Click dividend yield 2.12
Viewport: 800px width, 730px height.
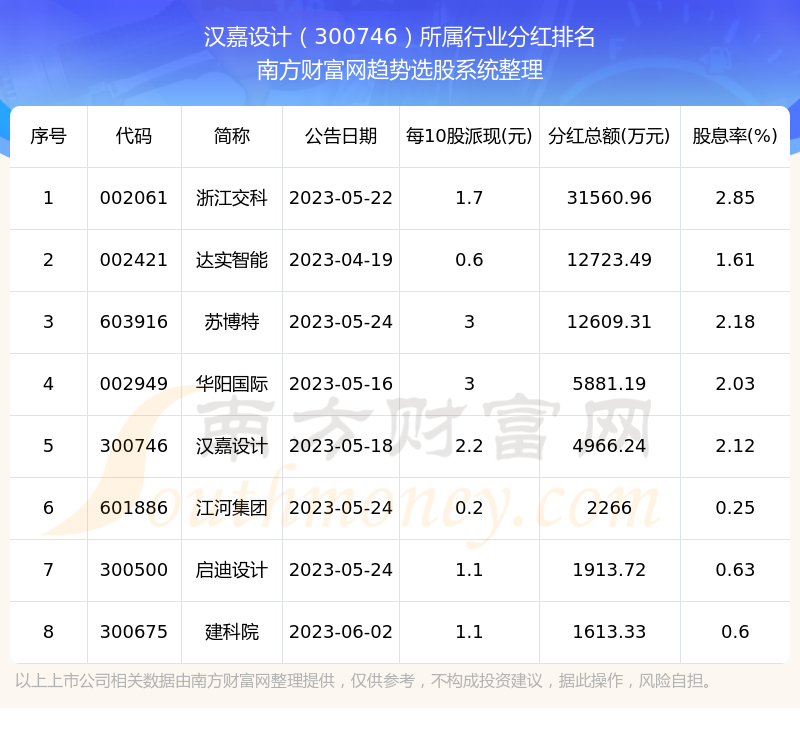pyautogui.click(x=735, y=446)
